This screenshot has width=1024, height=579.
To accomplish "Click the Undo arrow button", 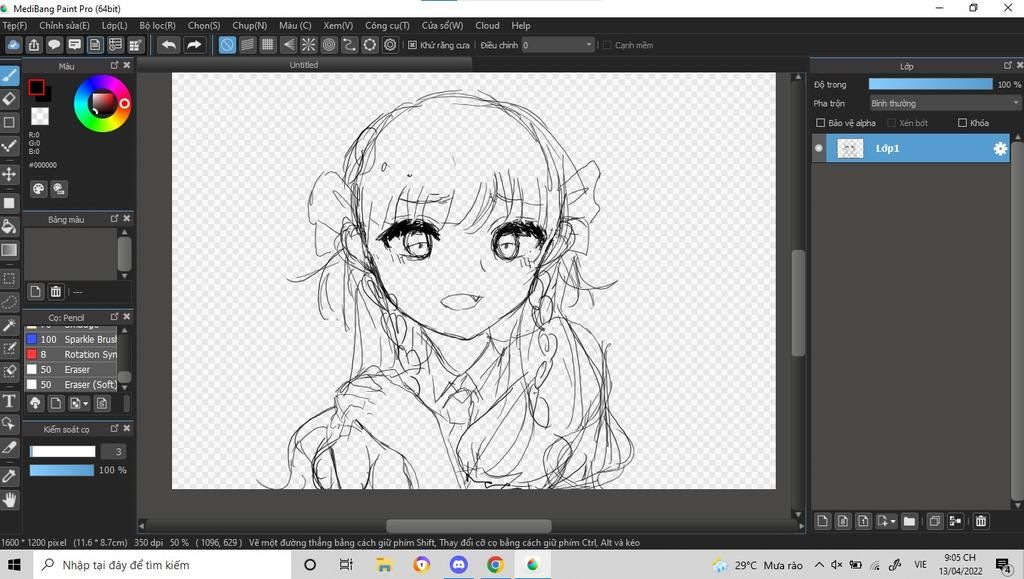I will pyautogui.click(x=169, y=44).
